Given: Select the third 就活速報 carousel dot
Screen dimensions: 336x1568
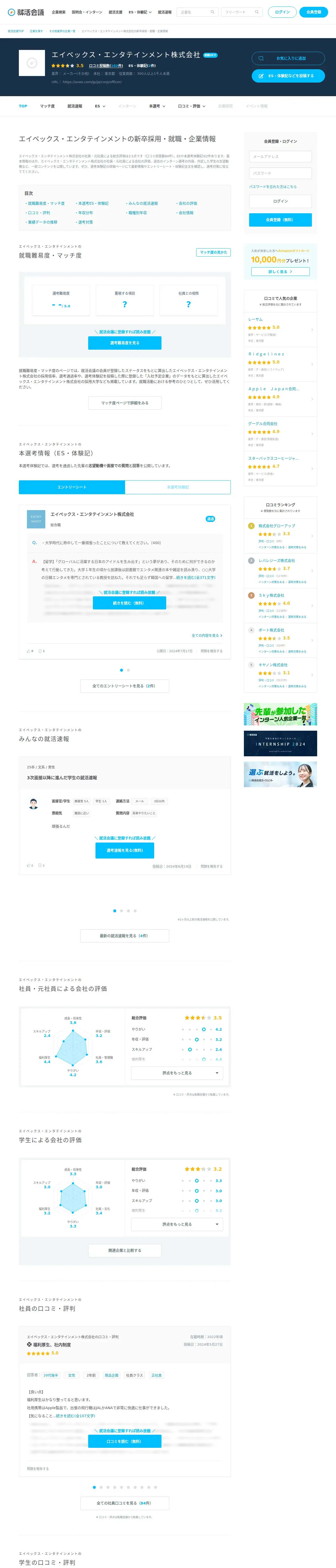Looking at the screenshot, I should click(128, 910).
